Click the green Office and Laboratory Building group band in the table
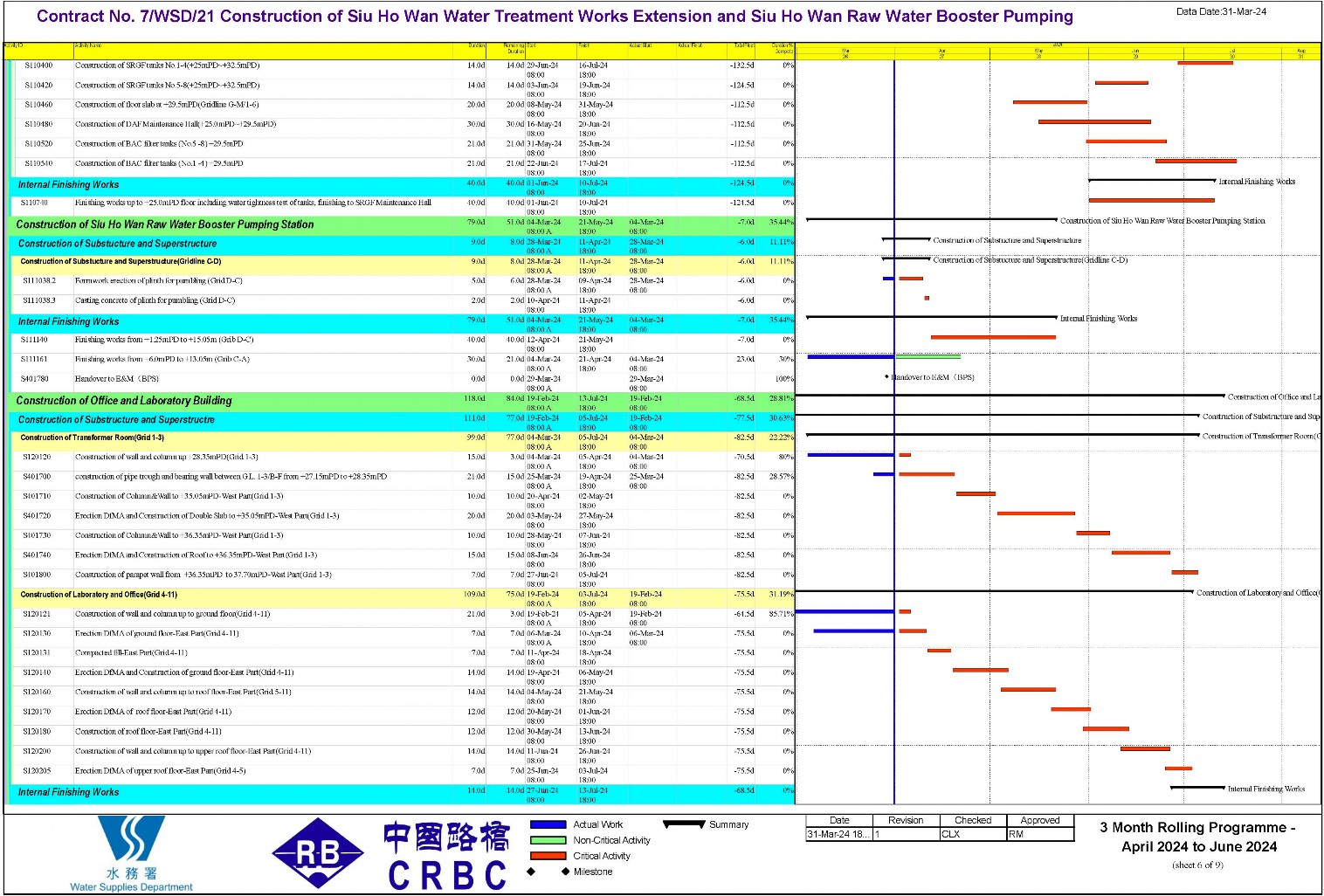 403,401
